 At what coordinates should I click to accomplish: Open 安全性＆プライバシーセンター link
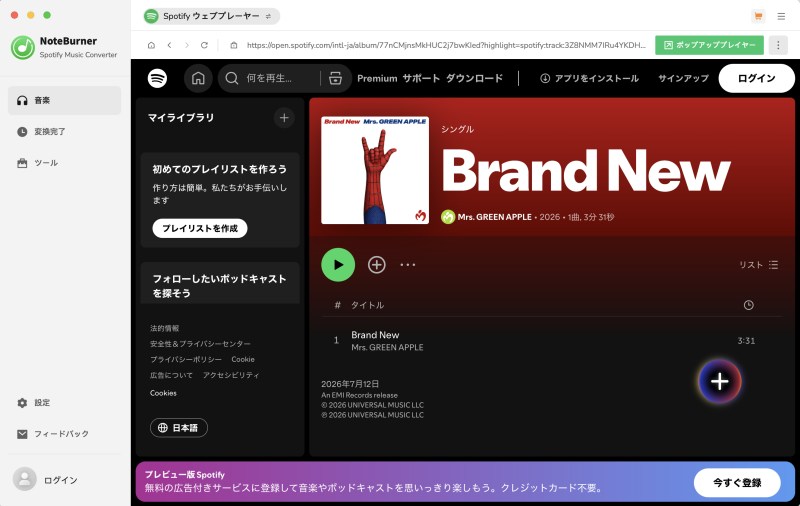200,344
